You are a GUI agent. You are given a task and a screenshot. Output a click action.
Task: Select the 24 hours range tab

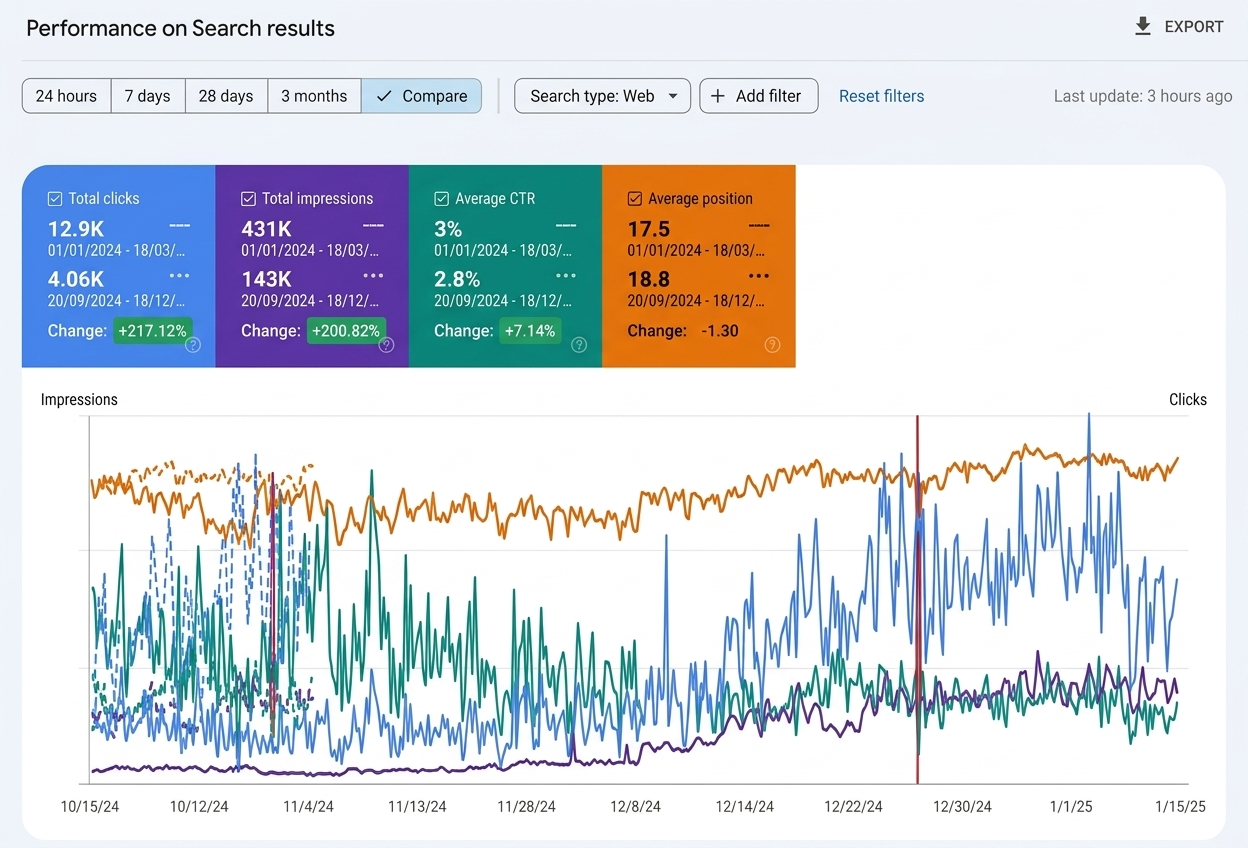pos(66,96)
